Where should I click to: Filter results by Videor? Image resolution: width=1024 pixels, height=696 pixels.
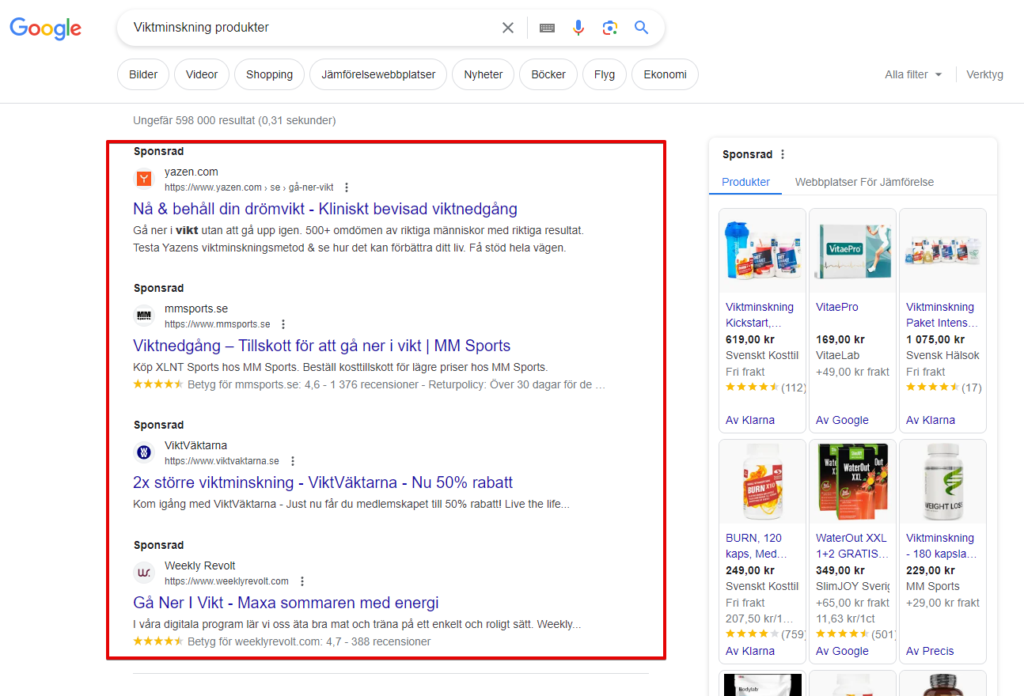point(201,74)
